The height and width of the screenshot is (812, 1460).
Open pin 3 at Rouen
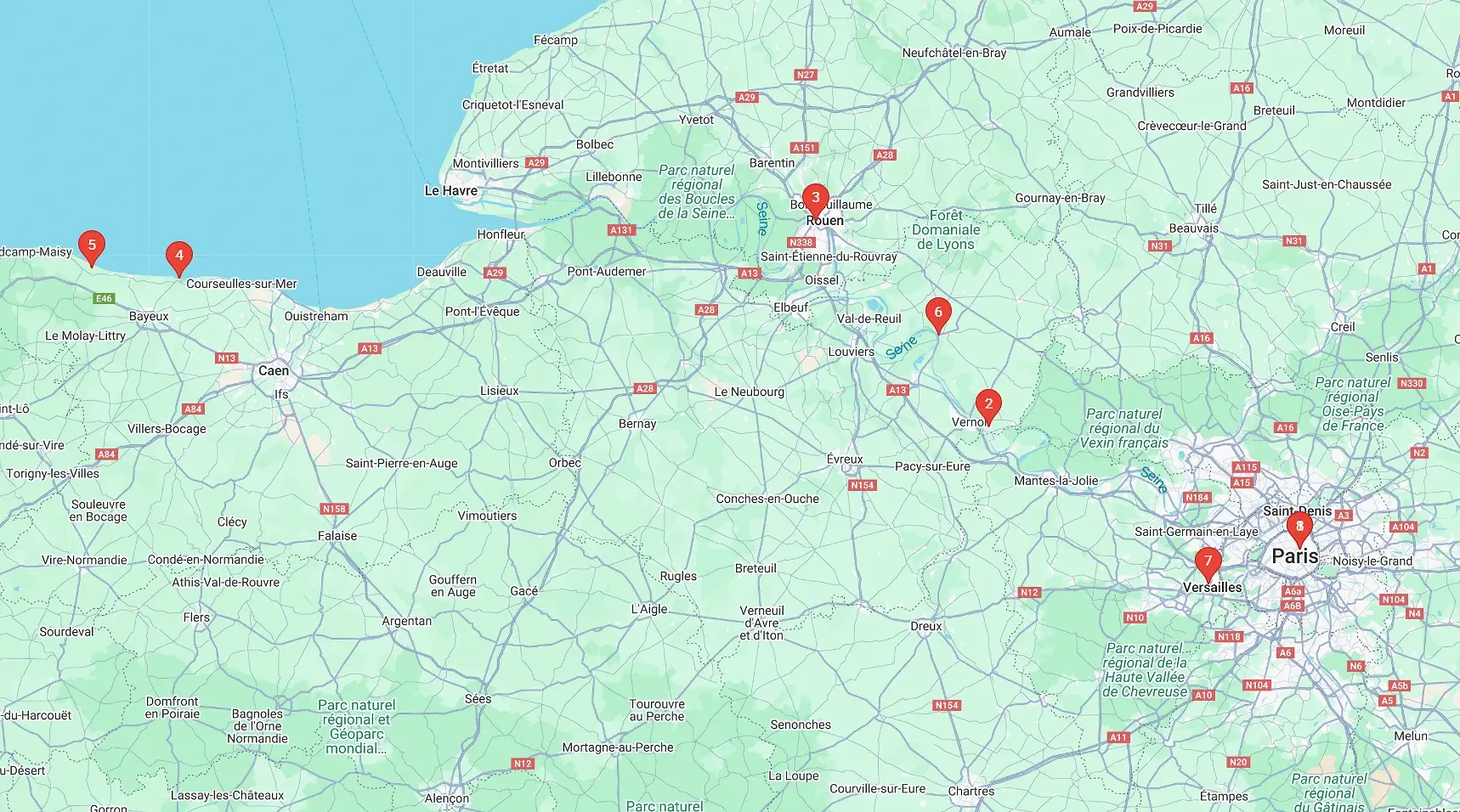tap(815, 200)
